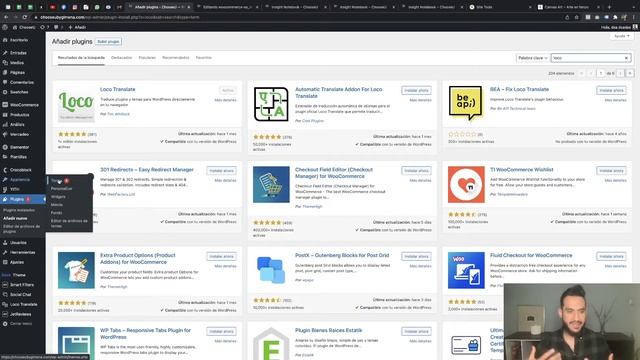Image resolution: width=640 pixels, height=360 pixels.
Task: Open Smart Filters in the sidebar
Action: click(22, 285)
